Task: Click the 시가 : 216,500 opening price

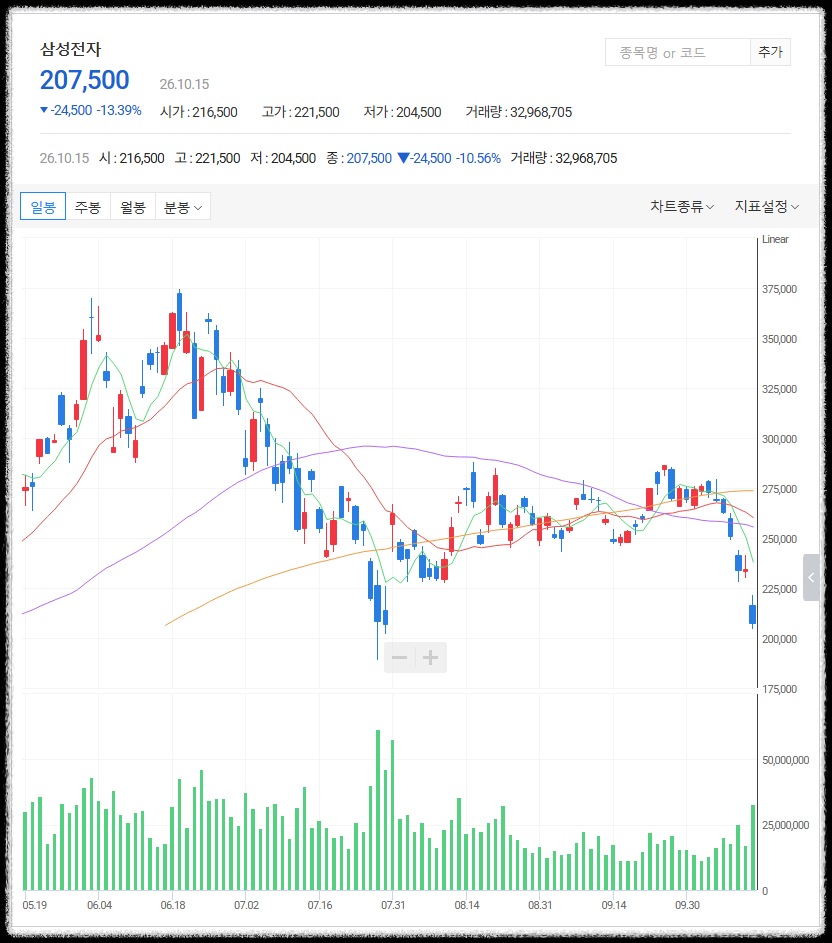Action: tap(199, 112)
